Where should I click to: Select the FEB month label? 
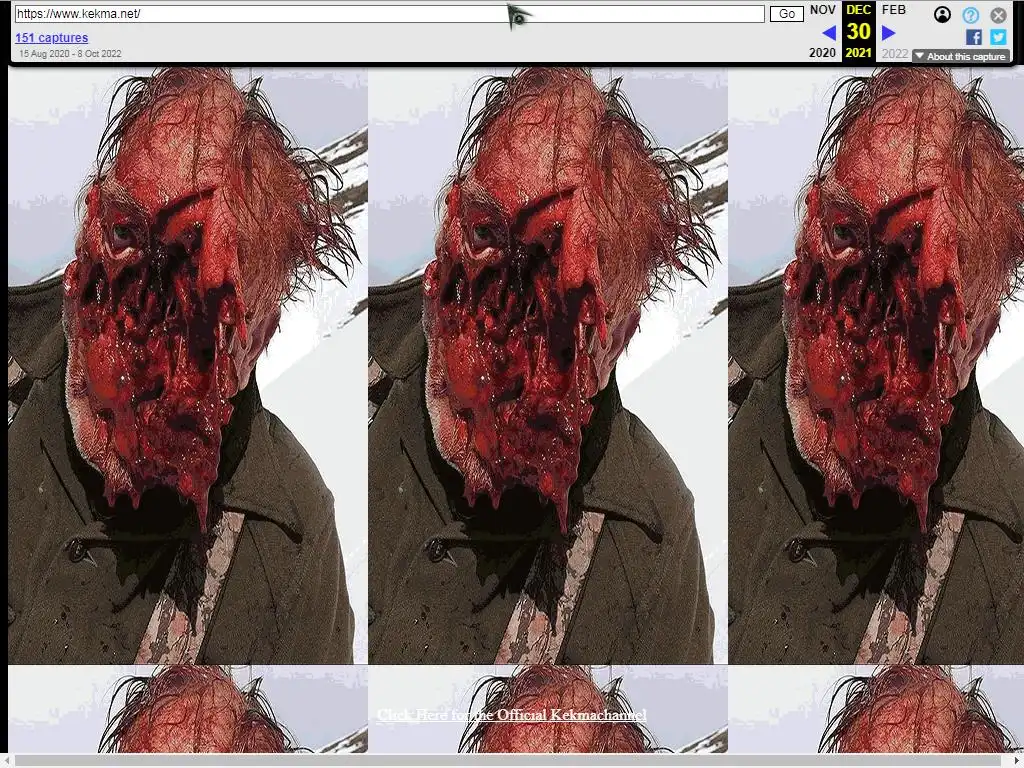pyautogui.click(x=894, y=10)
